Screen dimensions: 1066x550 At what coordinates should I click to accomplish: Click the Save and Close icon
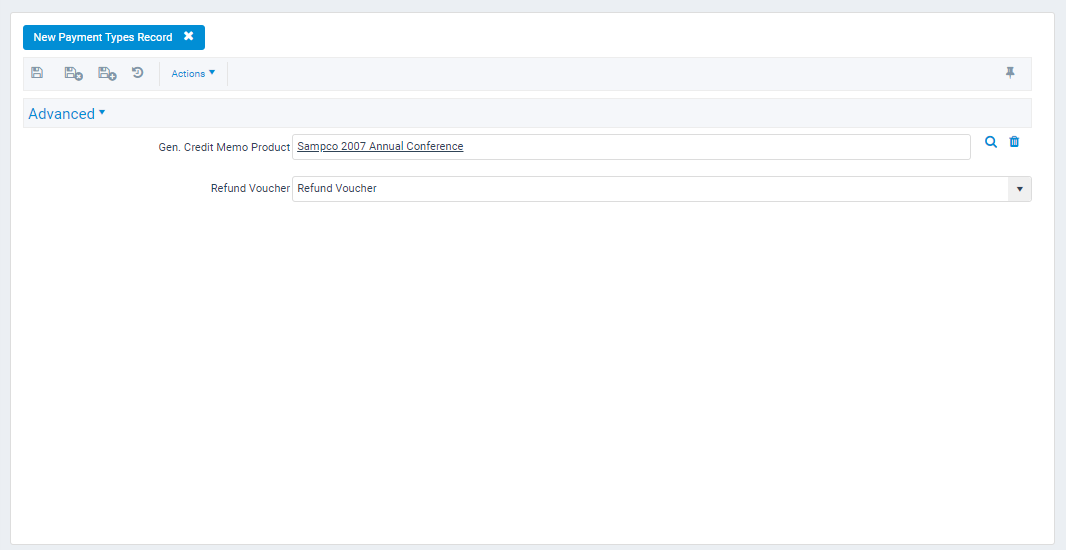pyautogui.click(x=73, y=73)
